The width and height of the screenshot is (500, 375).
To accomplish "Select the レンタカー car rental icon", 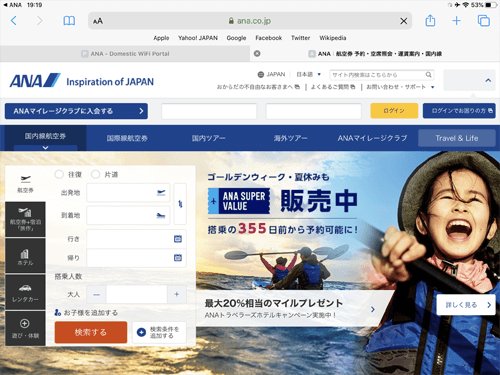I will [25, 292].
